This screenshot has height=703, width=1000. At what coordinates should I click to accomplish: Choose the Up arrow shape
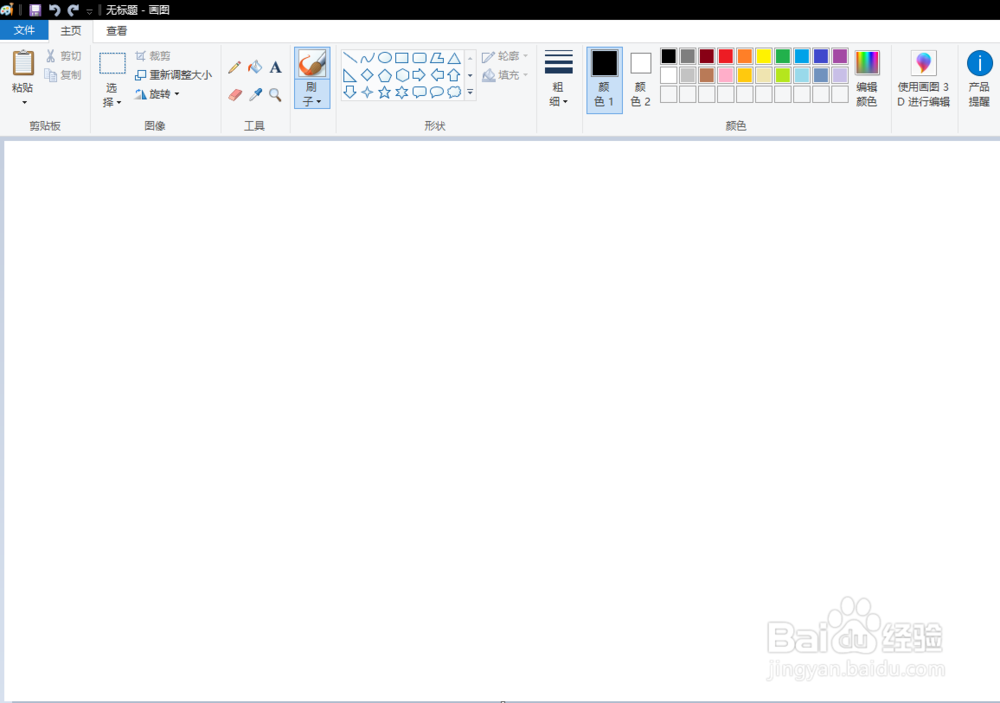pyautogui.click(x=454, y=75)
